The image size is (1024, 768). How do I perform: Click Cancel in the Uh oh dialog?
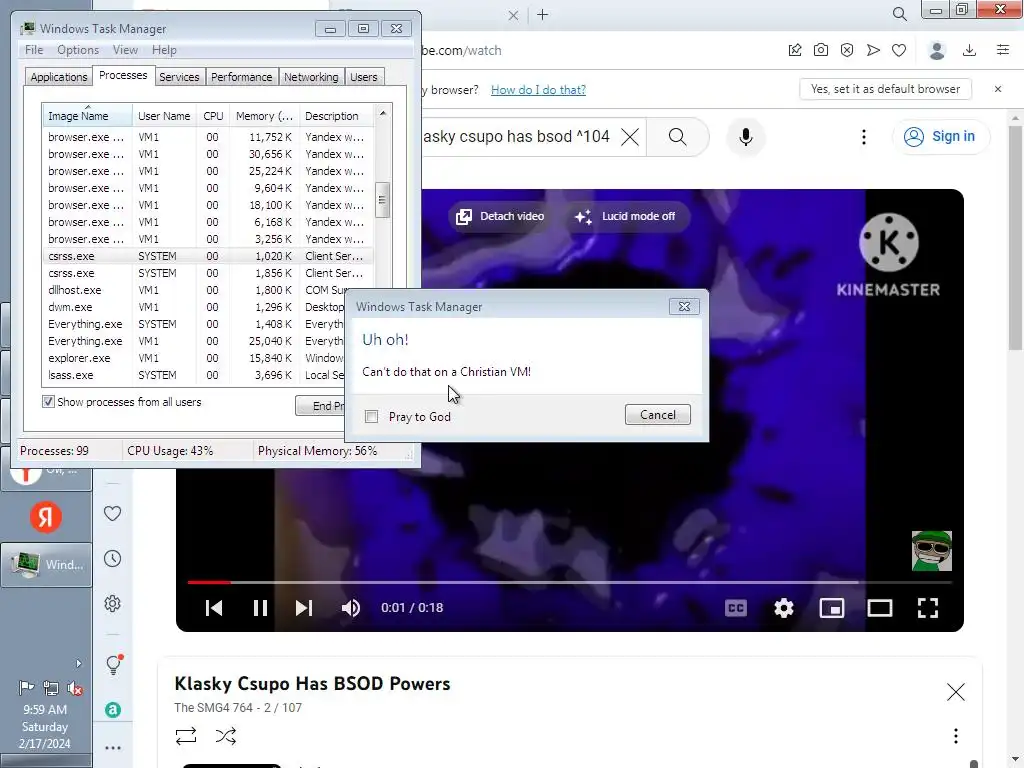point(657,415)
